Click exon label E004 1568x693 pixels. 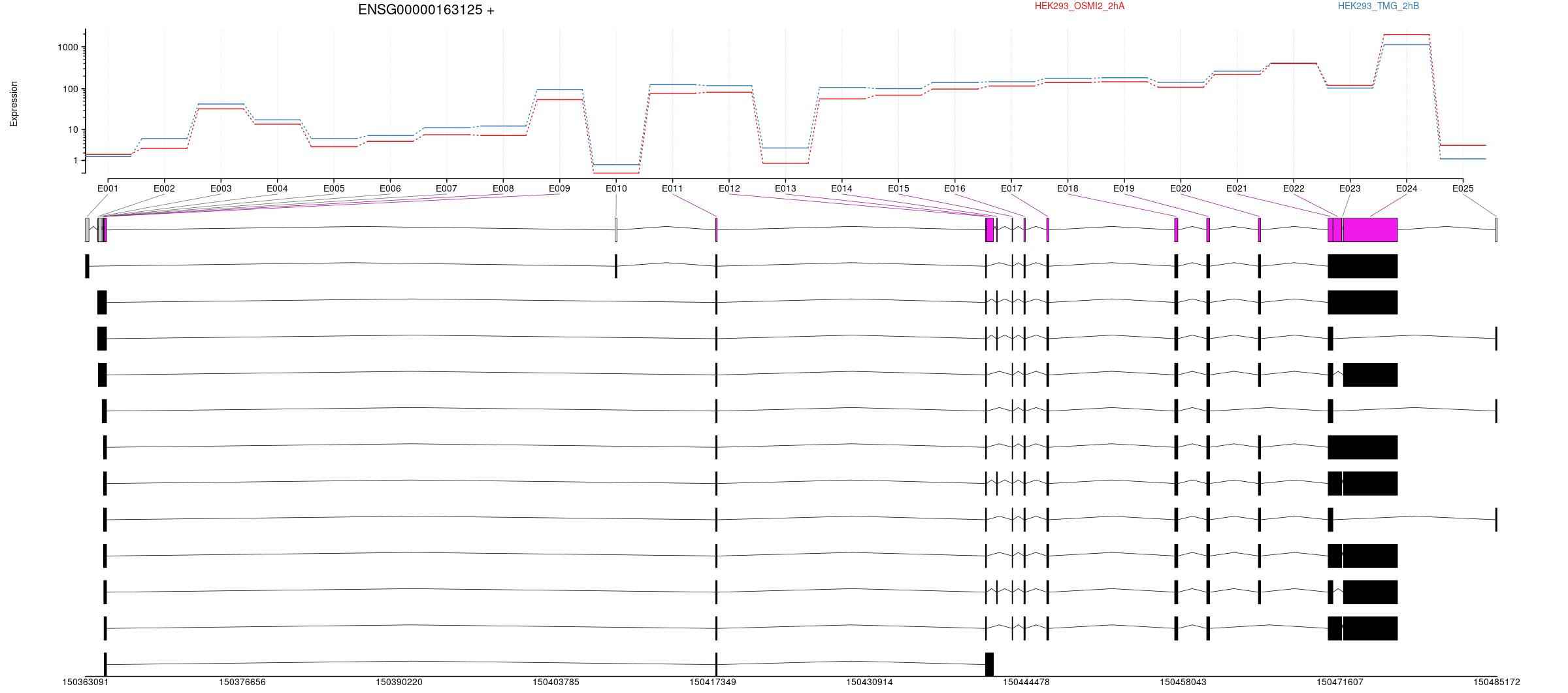(277, 188)
